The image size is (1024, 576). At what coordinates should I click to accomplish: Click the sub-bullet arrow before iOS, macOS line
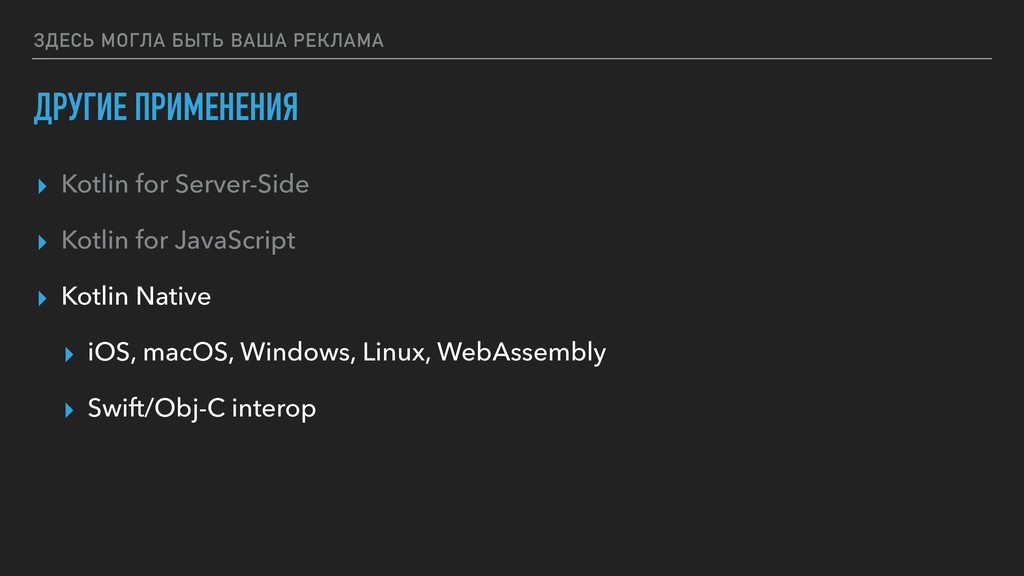[x=67, y=354]
